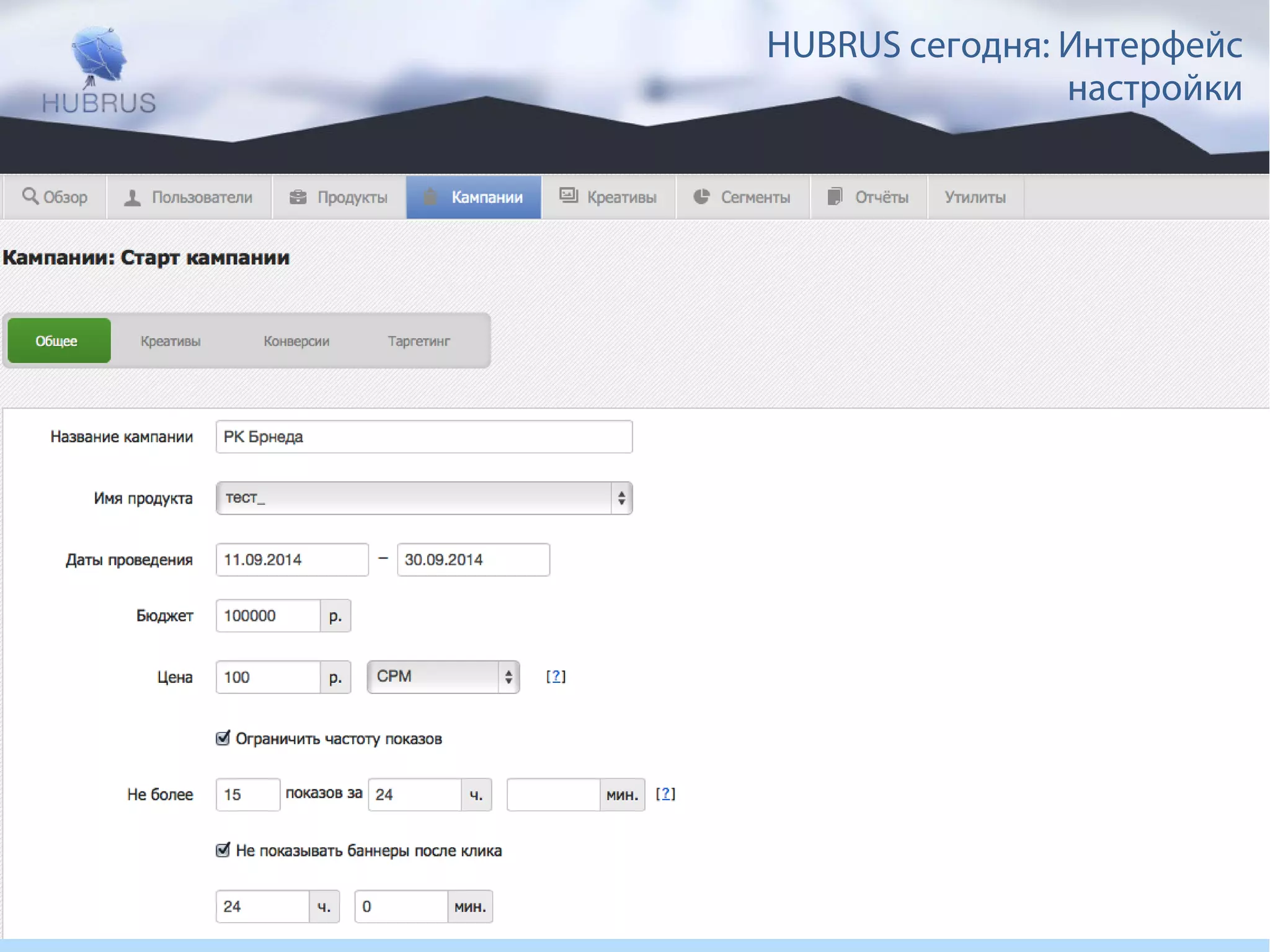Screen dimensions: 1270x952
Task: Switch to the Таргетинг sub-tab
Action: [x=419, y=341]
